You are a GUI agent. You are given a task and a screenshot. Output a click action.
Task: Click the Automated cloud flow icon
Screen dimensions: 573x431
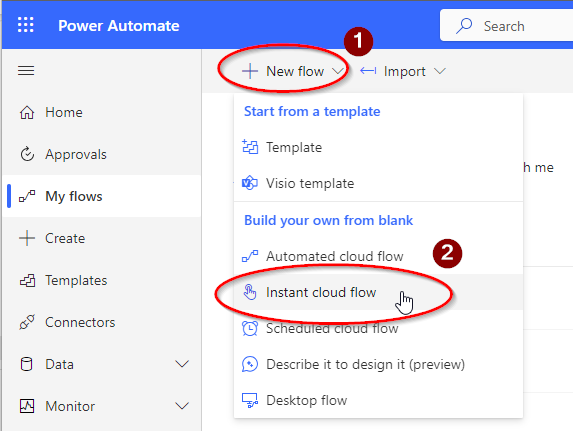coord(250,256)
